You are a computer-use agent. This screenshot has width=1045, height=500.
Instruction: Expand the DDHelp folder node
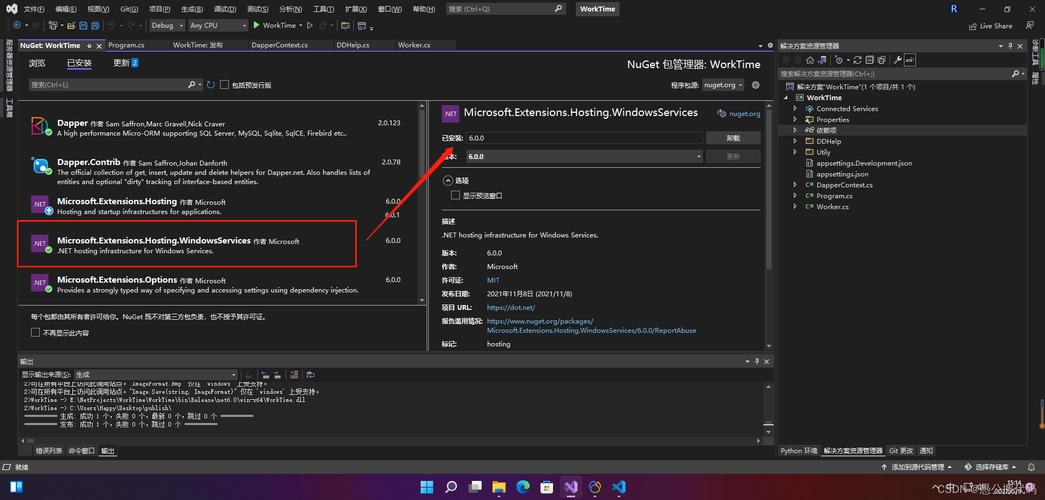[x=795, y=141]
